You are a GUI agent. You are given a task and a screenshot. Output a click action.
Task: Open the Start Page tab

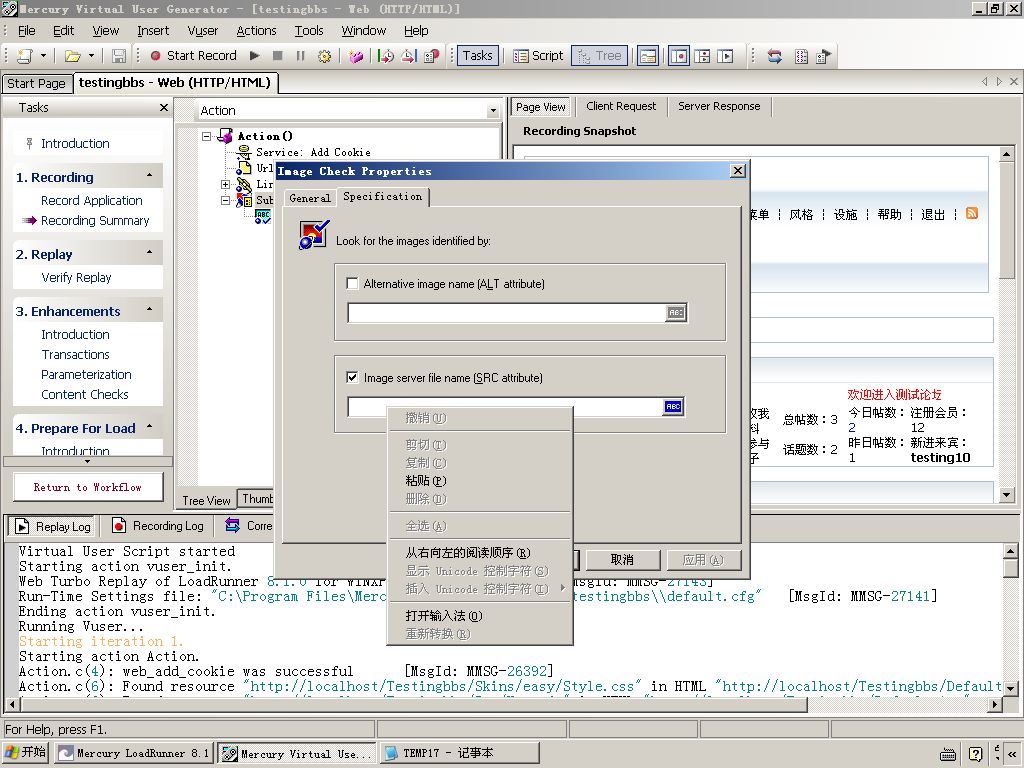[36, 84]
